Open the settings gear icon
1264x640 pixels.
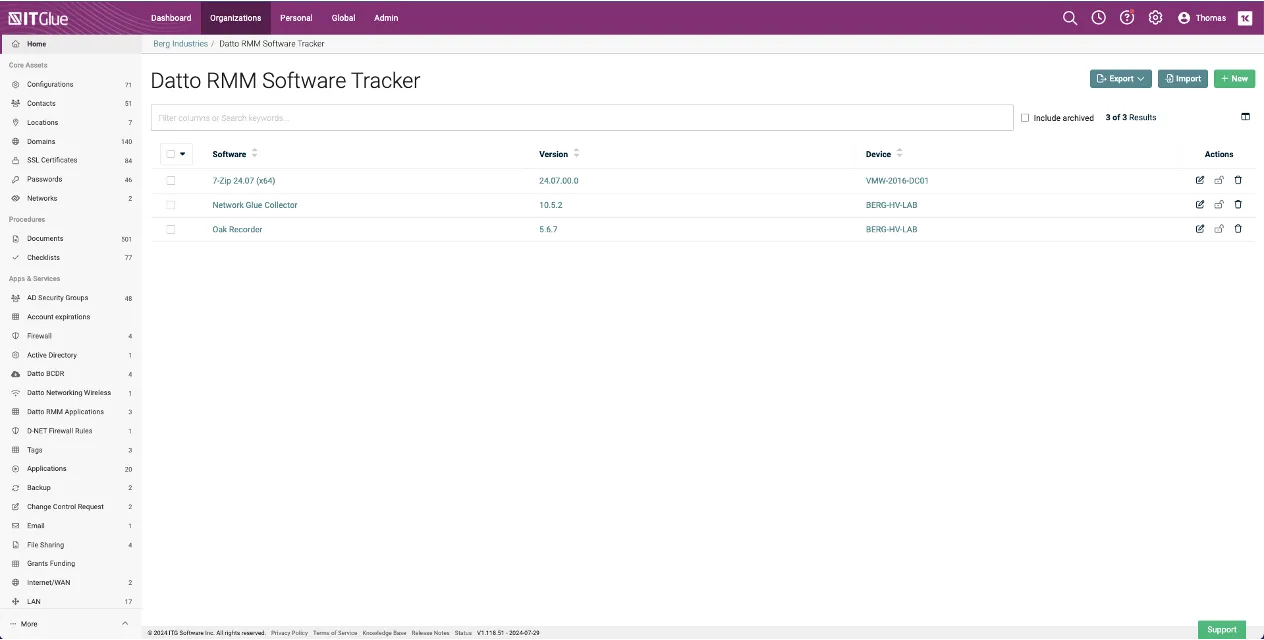coord(1155,18)
